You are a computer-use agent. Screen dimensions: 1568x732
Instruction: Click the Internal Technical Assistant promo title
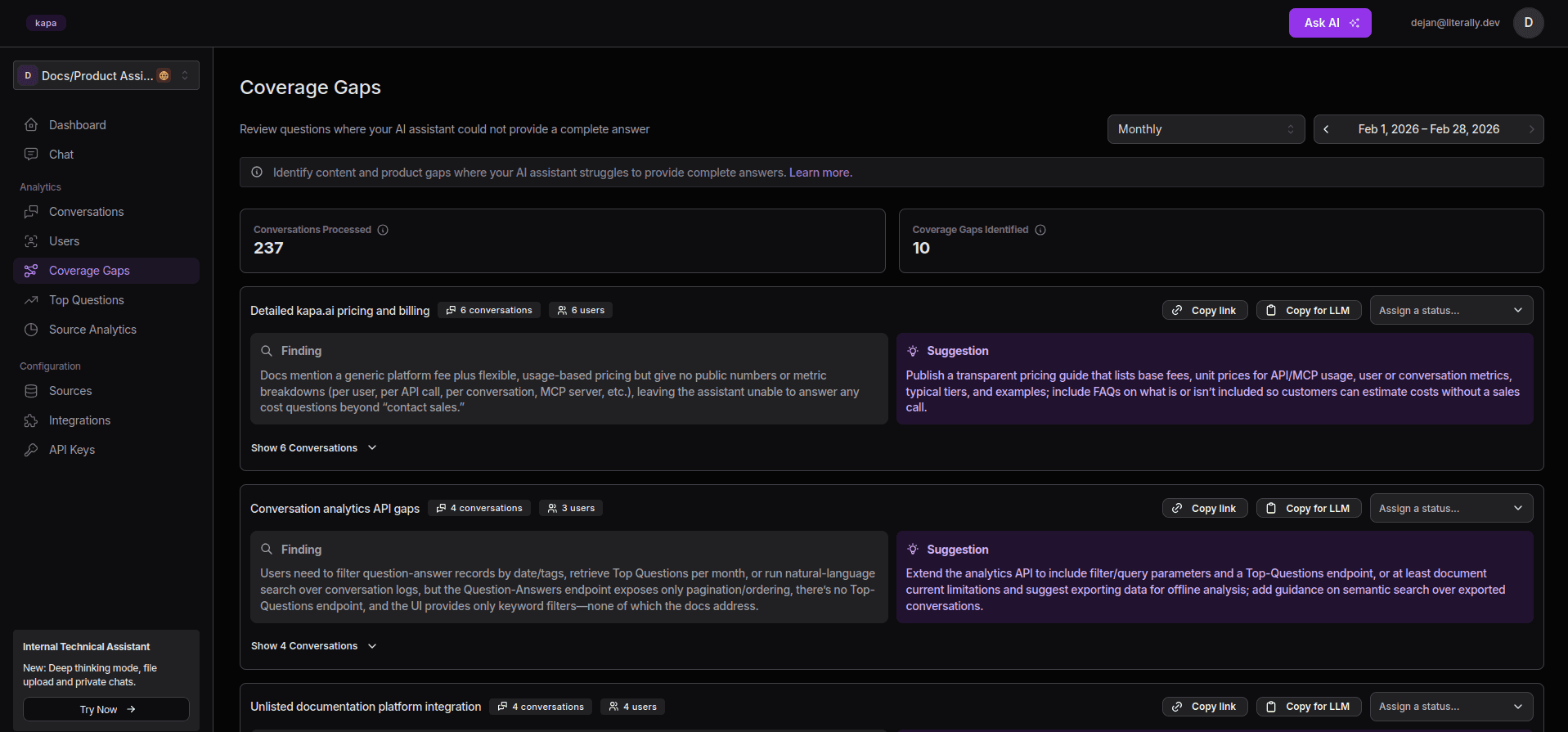pos(86,647)
